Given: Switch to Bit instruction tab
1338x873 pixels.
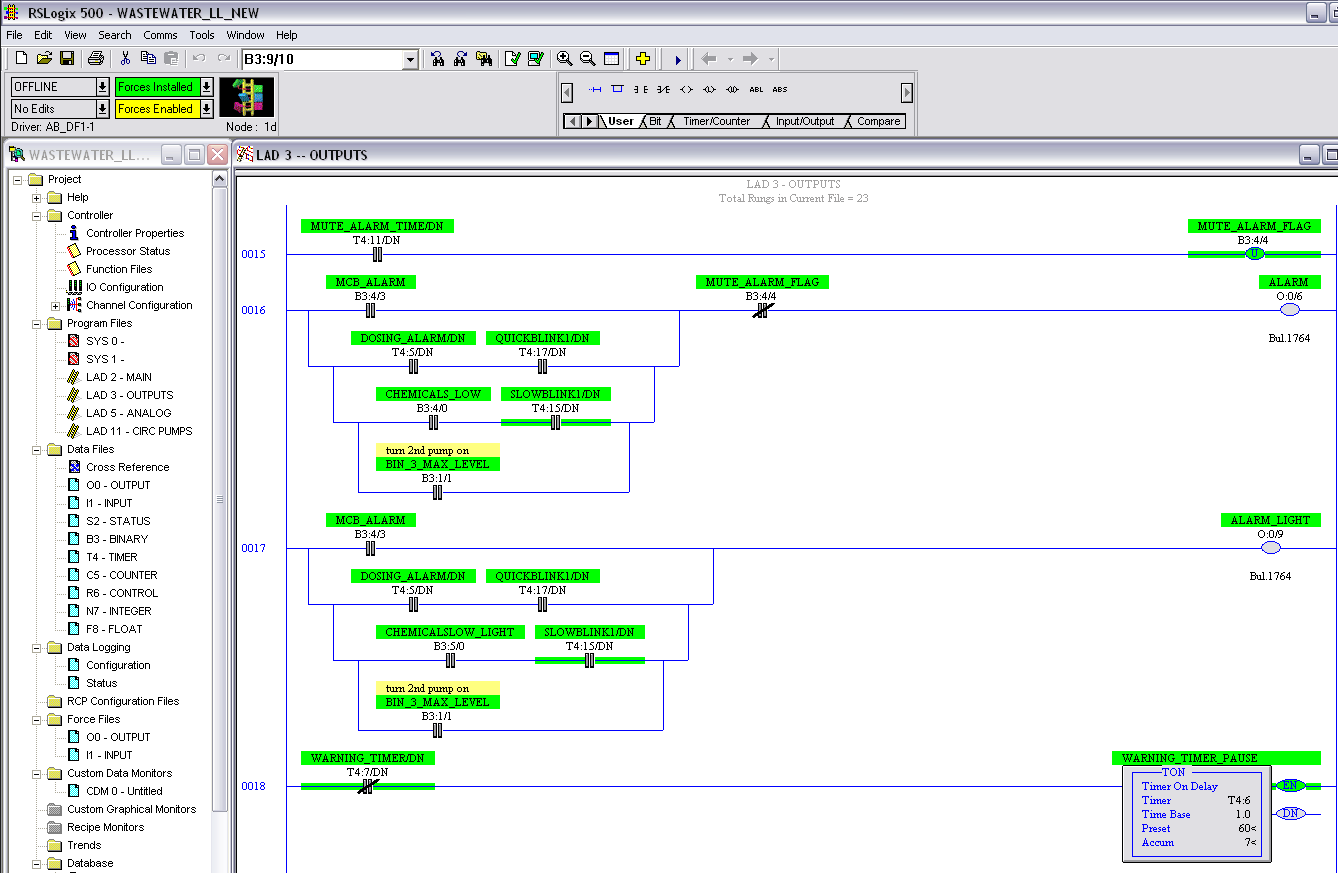Looking at the screenshot, I should click(x=655, y=121).
